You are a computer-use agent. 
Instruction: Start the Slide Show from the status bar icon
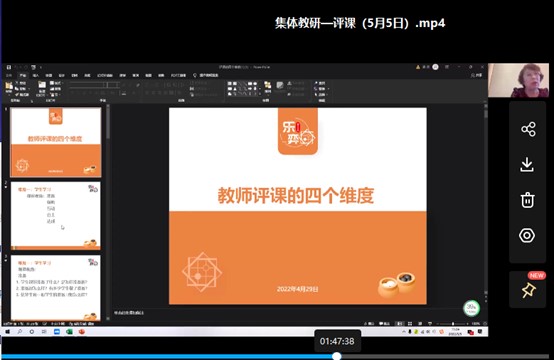tap(430, 324)
